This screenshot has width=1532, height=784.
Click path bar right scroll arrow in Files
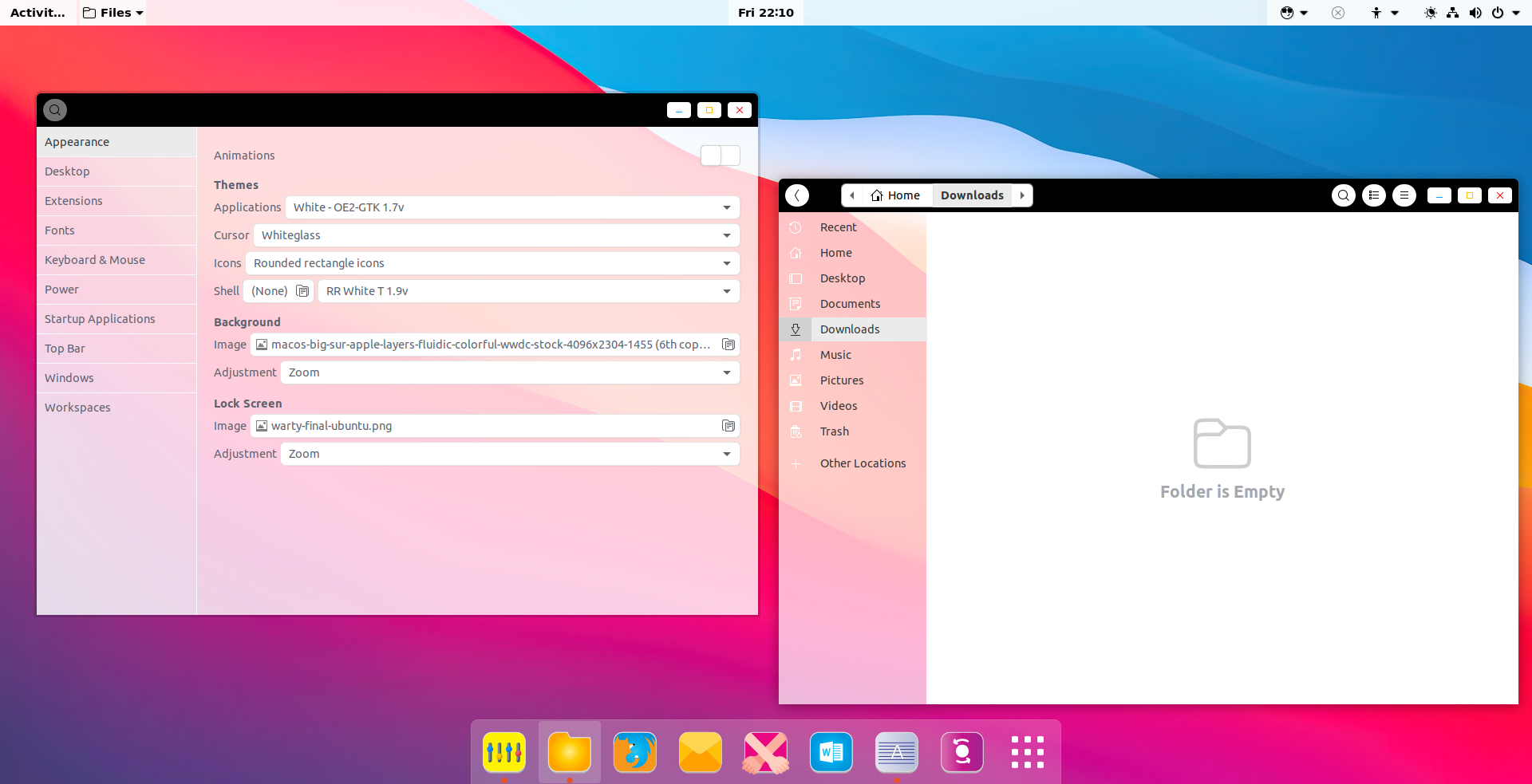(x=1022, y=195)
